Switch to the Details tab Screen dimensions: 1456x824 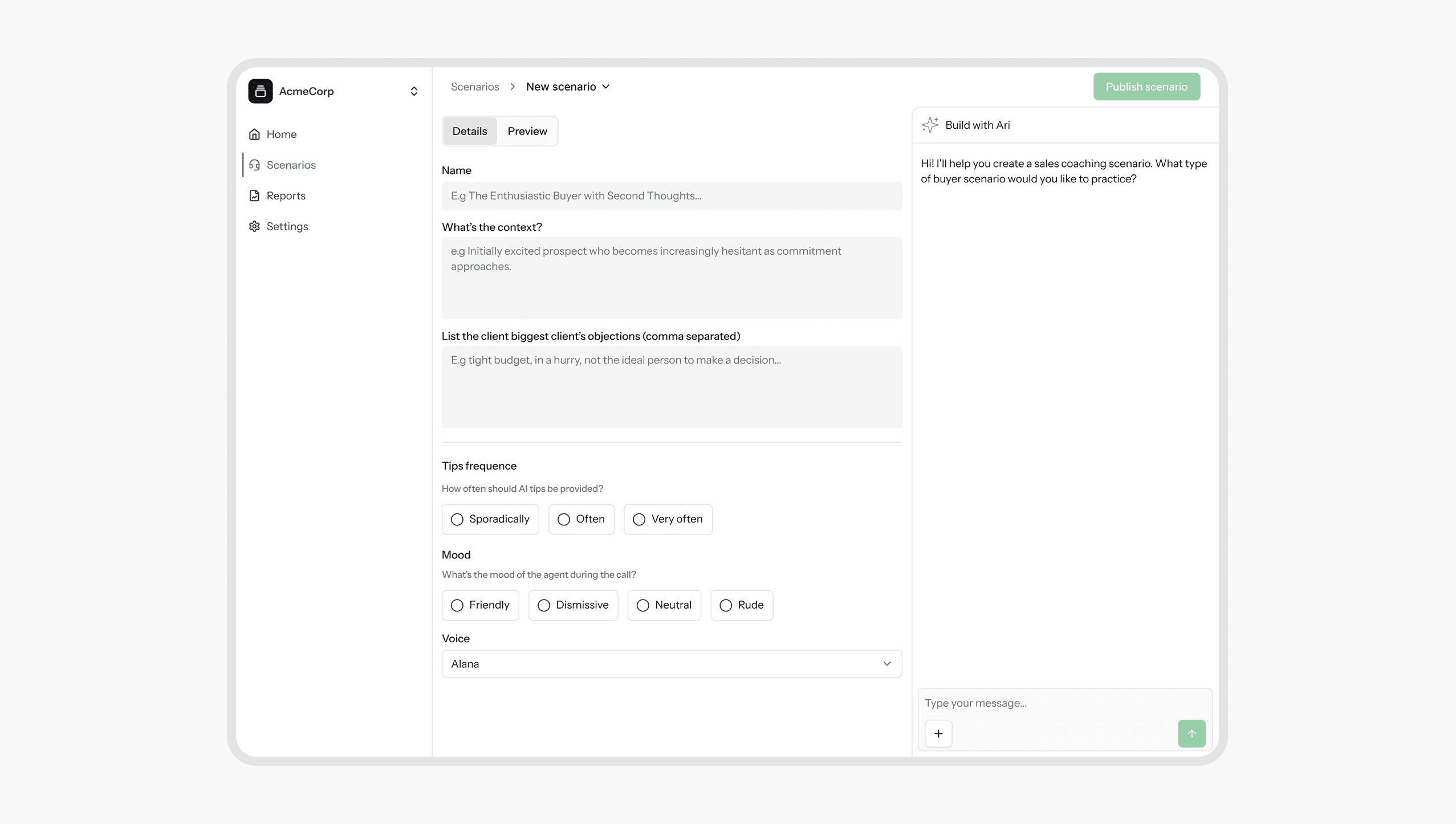click(x=470, y=131)
